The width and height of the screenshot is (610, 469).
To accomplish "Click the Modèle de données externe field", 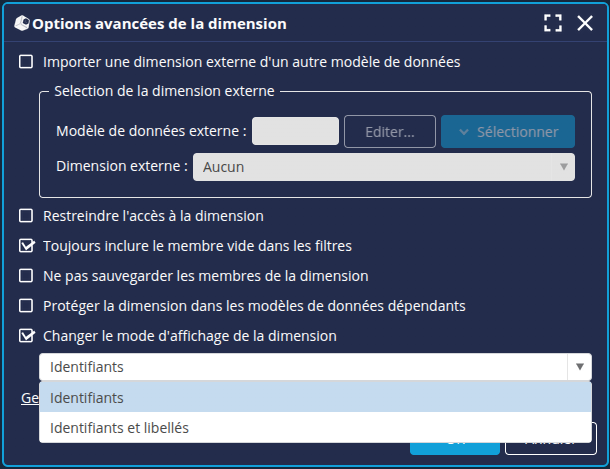I will tap(295, 131).
